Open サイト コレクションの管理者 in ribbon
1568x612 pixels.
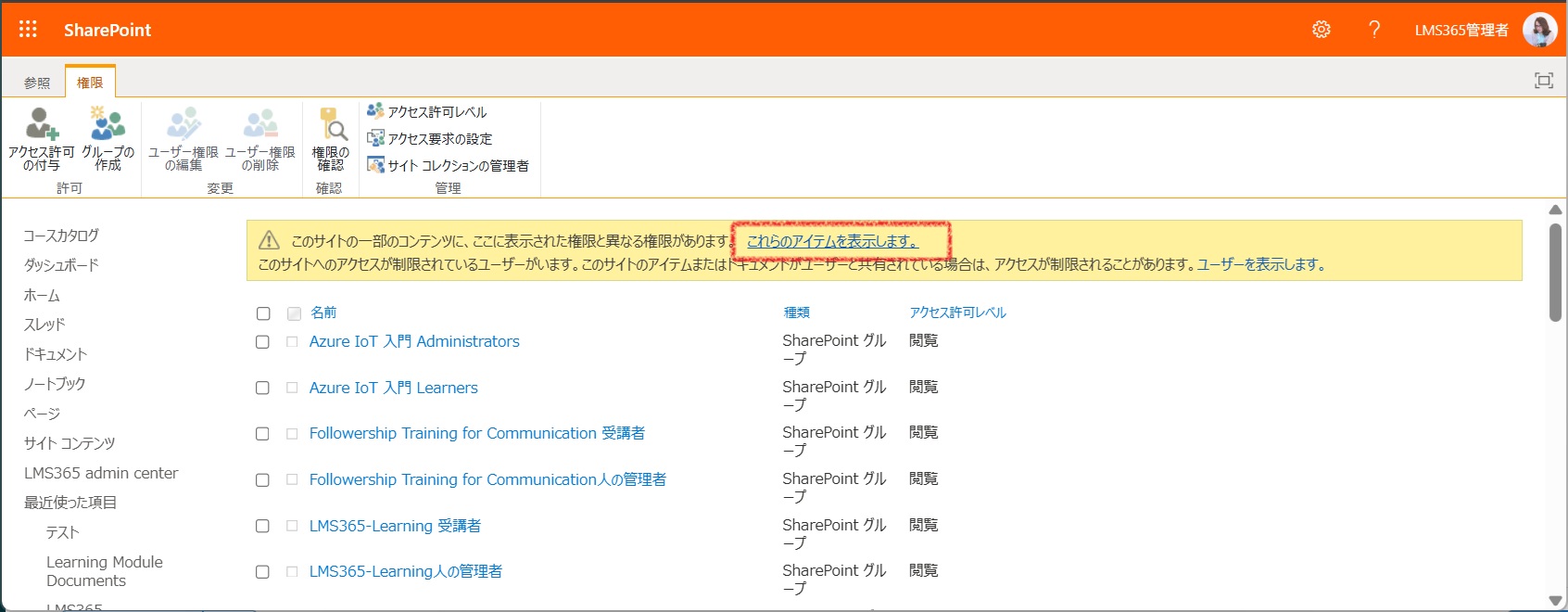[x=449, y=165]
